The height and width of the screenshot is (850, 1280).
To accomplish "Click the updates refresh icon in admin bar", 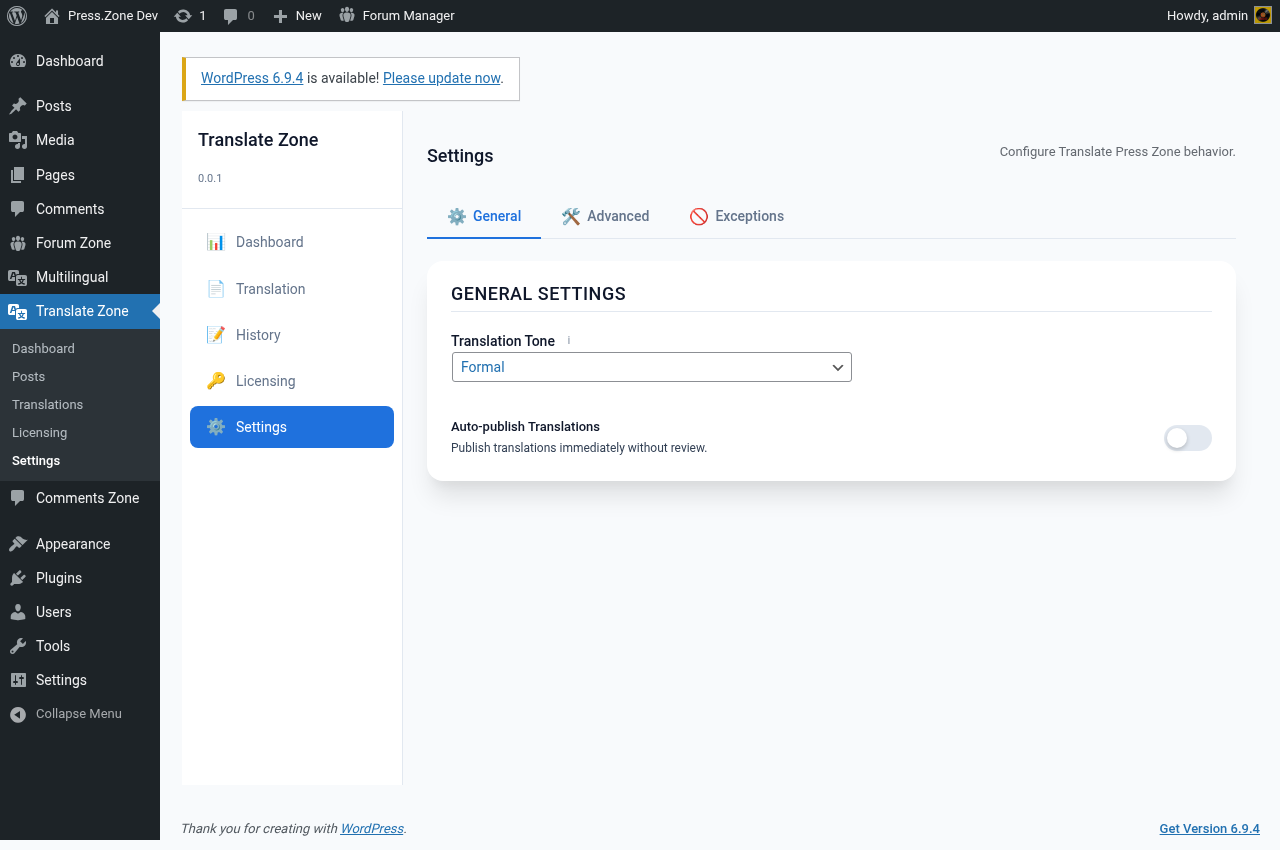I will (182, 16).
